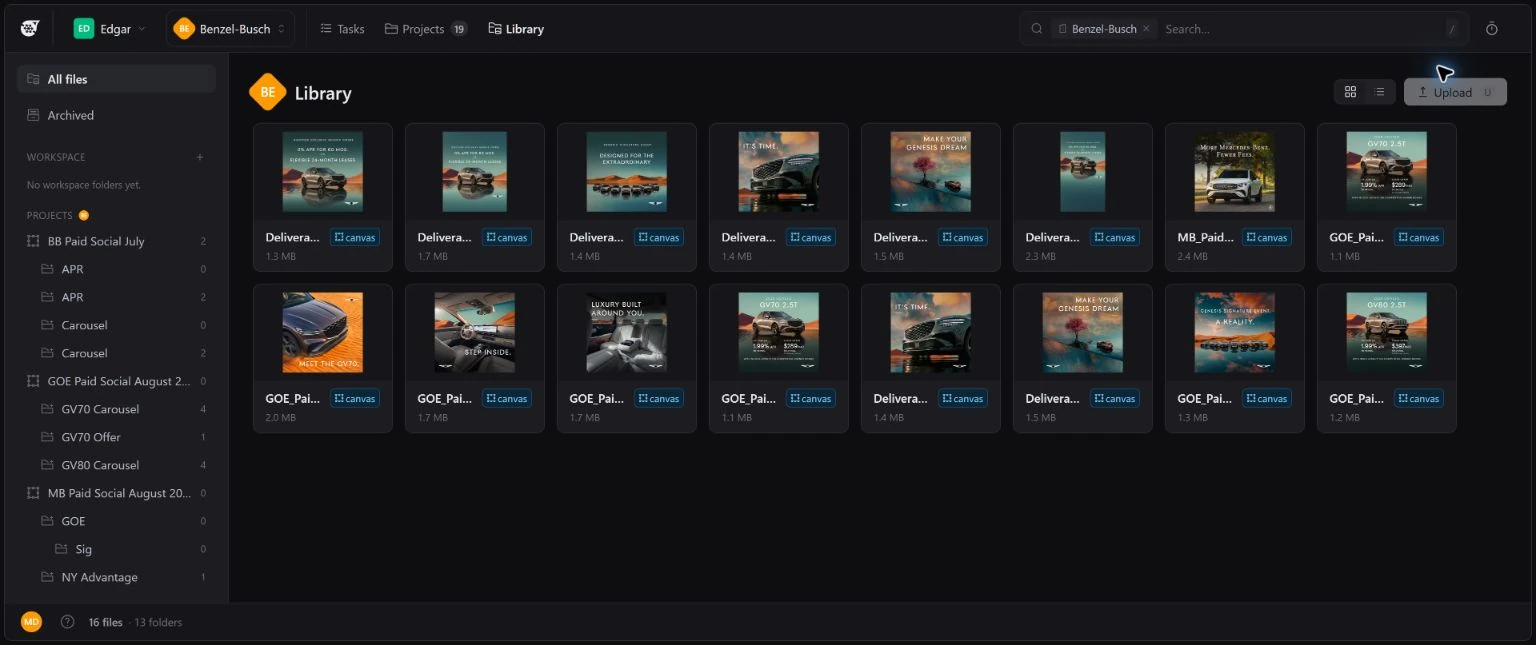Click the magnifier icon in the search bar

click(1037, 29)
